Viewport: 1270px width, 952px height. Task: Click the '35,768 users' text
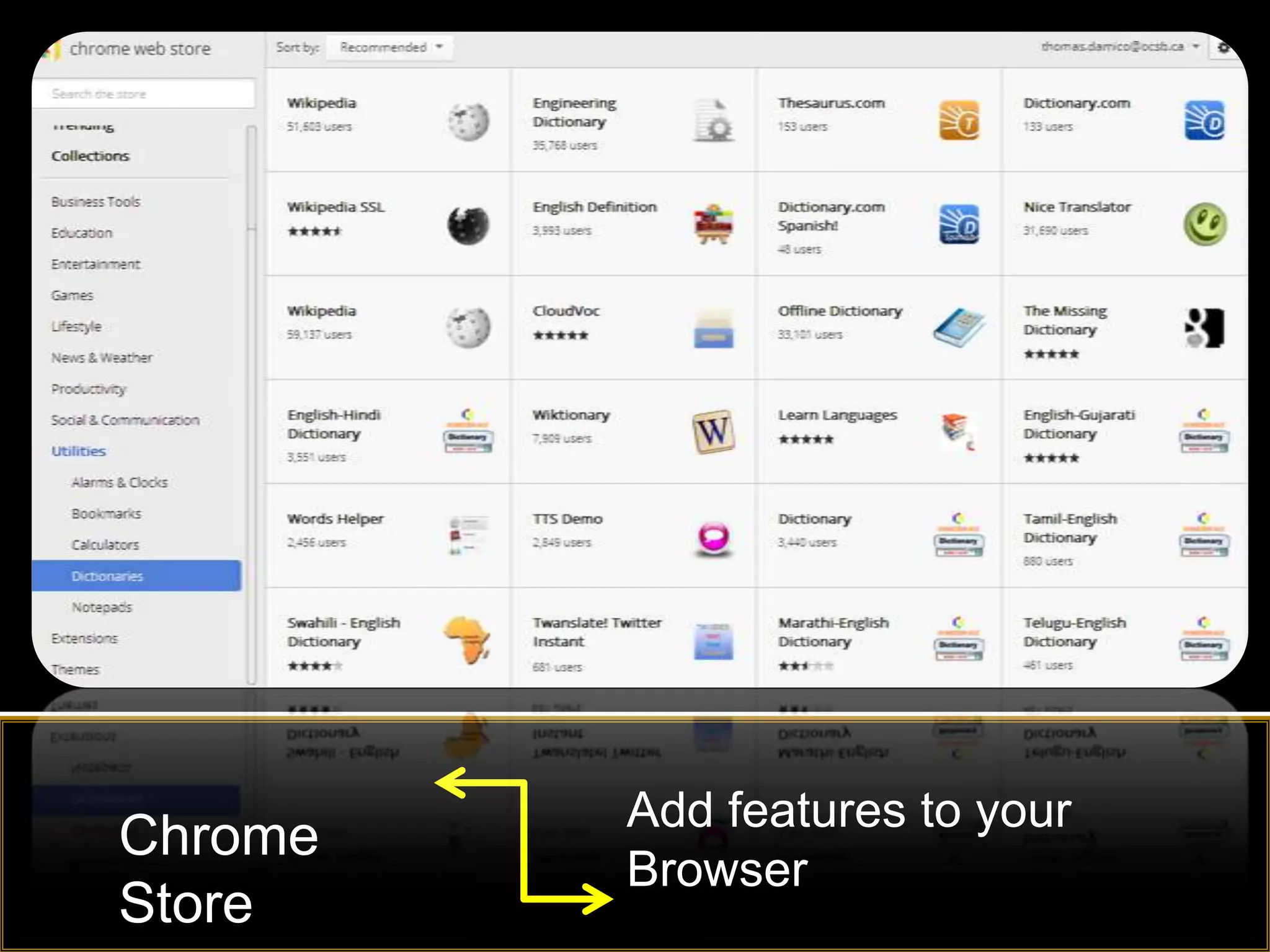coord(565,146)
